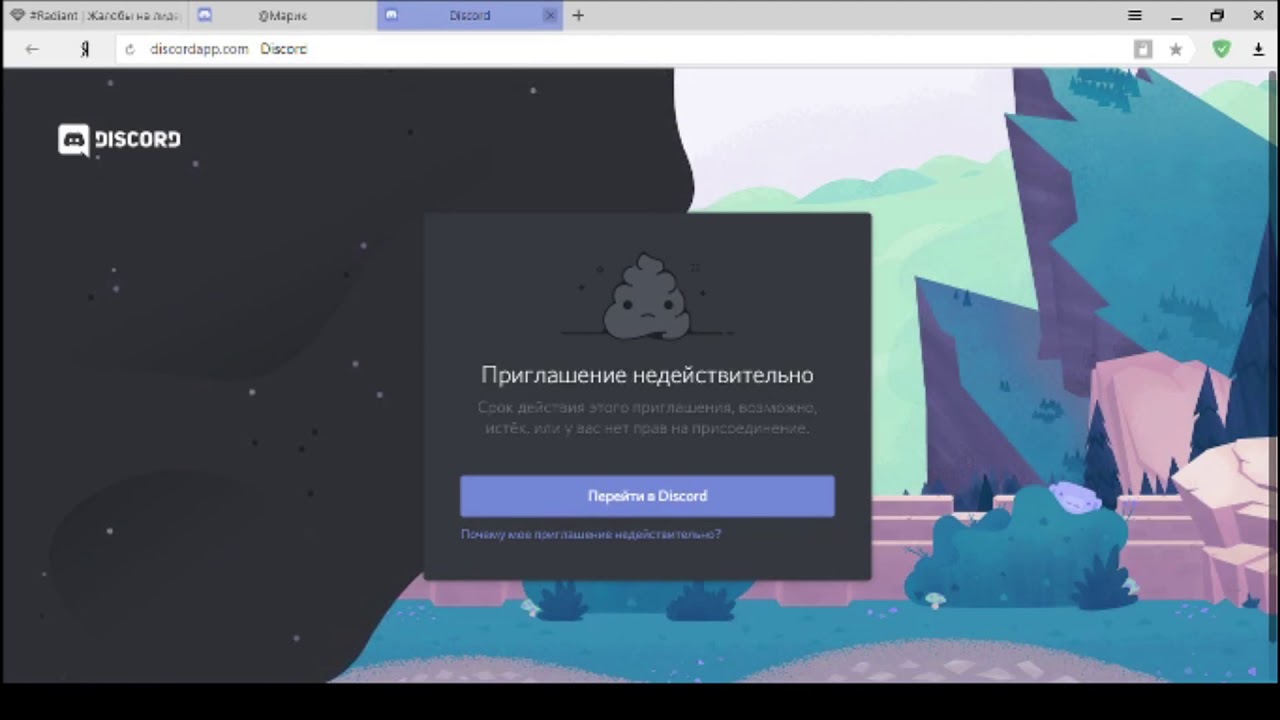Switch to the @Марик tab

(282, 15)
